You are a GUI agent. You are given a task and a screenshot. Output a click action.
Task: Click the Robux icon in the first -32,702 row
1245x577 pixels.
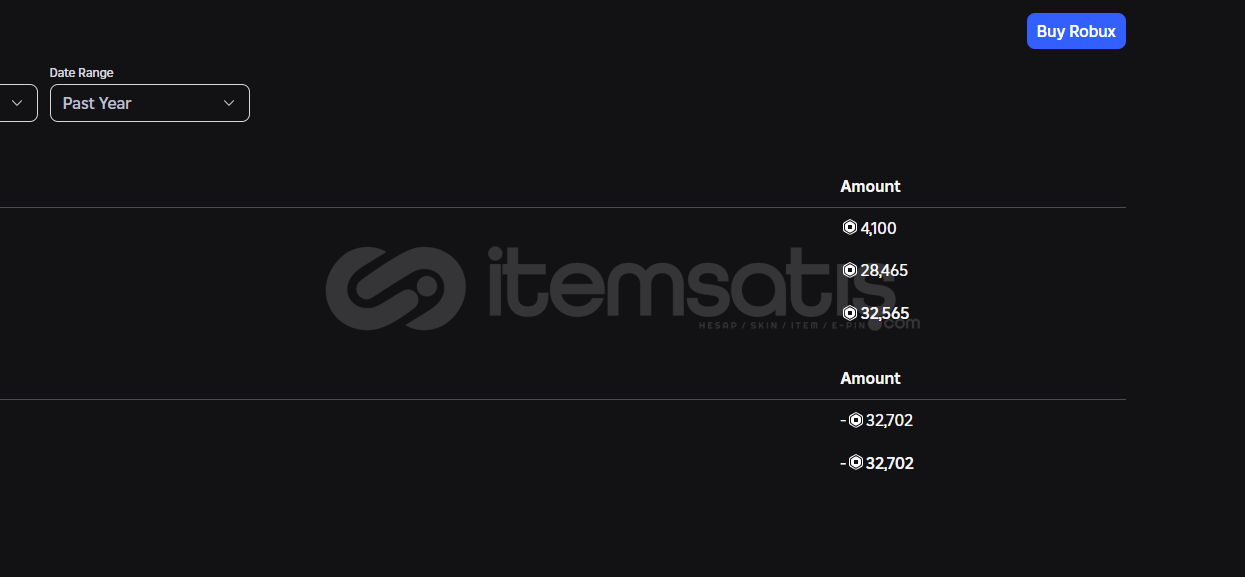856,420
